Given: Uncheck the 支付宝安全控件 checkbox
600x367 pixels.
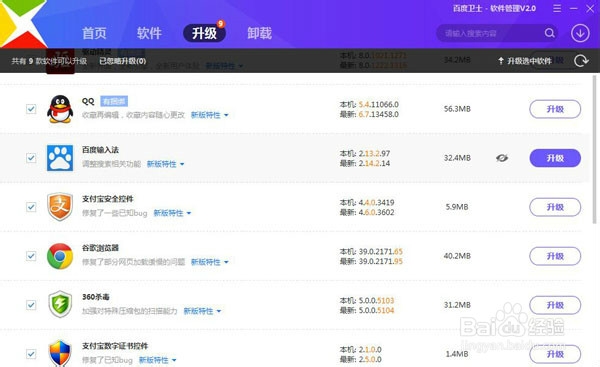Looking at the screenshot, I should (x=31, y=207).
